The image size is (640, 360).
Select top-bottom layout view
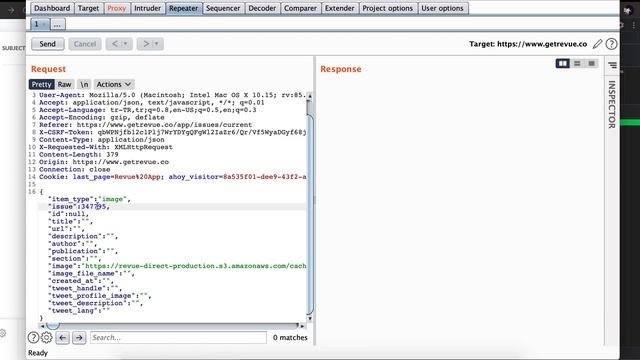[x=577, y=63]
